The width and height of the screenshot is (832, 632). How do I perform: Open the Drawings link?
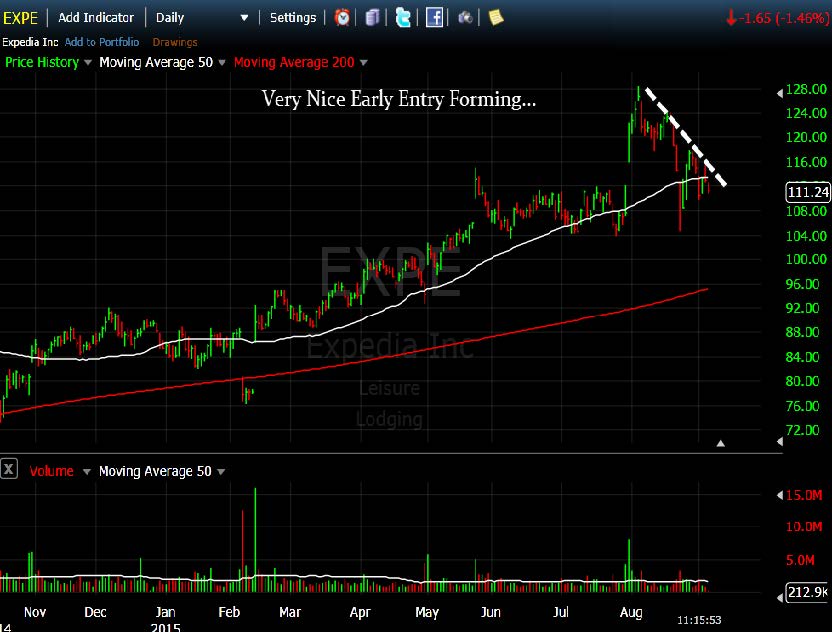(175, 42)
